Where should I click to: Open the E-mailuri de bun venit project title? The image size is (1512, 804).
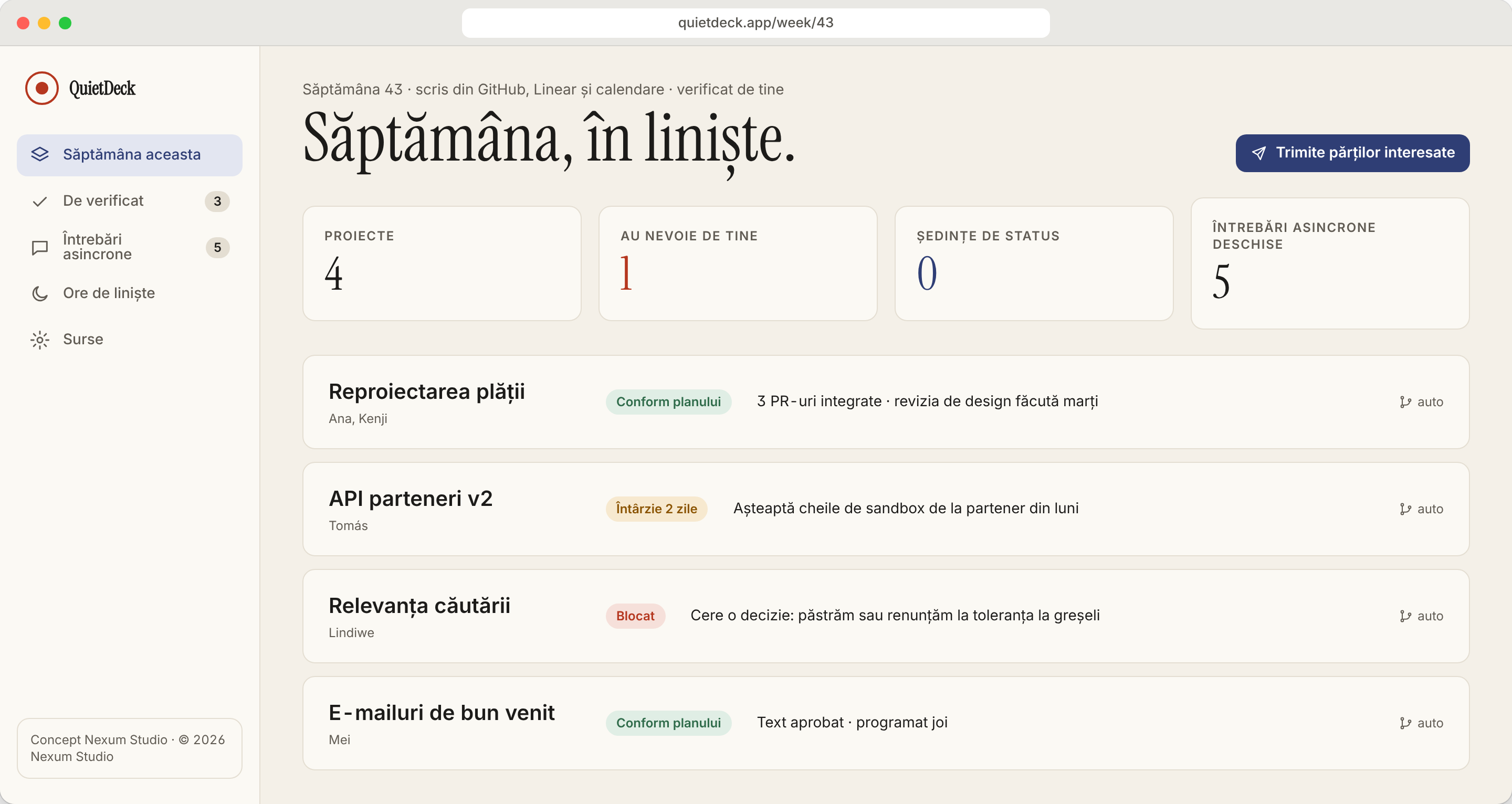tap(442, 713)
